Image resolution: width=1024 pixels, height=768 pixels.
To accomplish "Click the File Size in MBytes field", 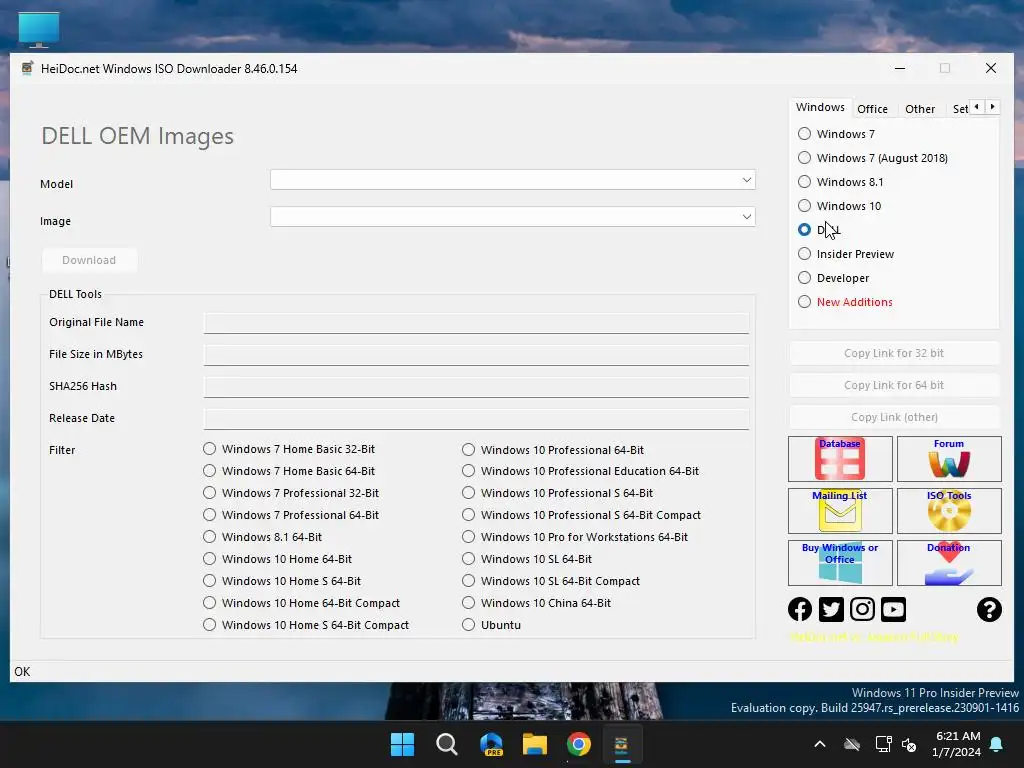I will pos(476,355).
